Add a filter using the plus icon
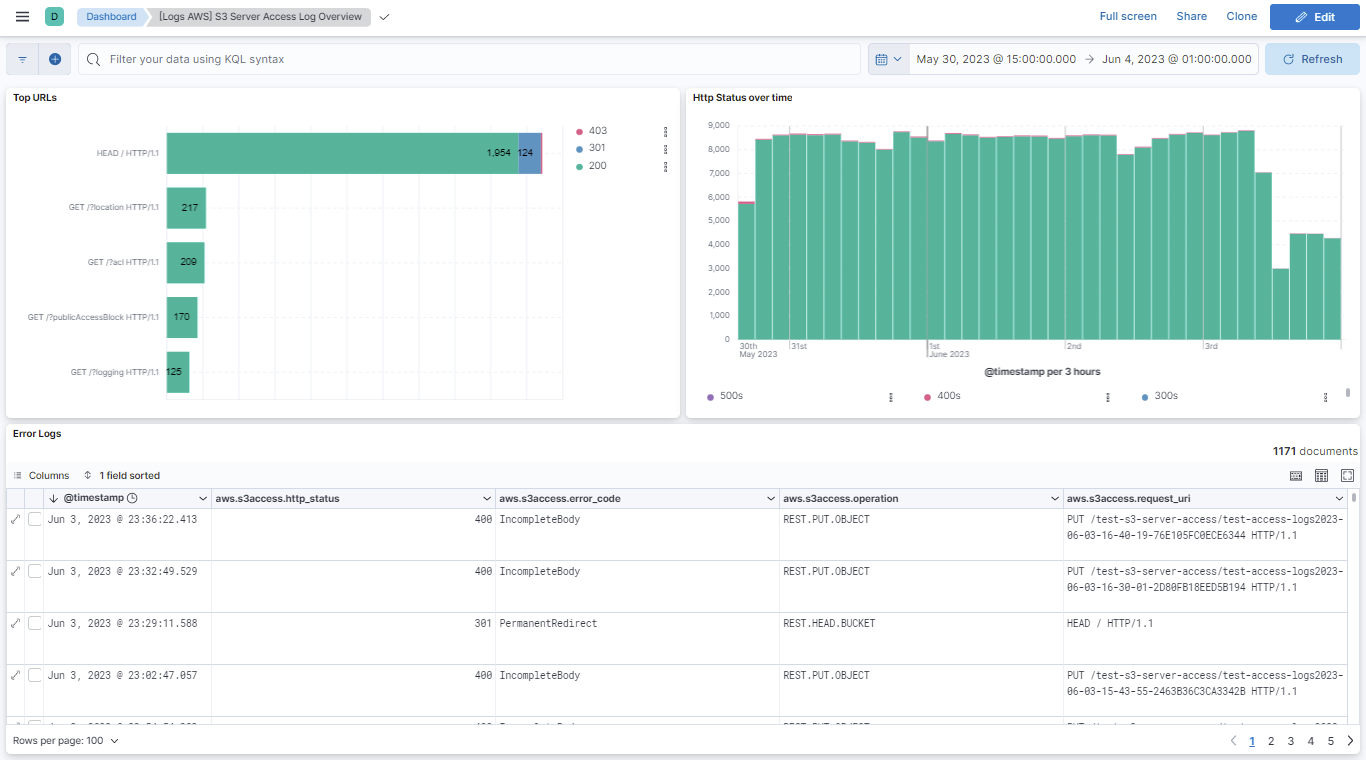Image resolution: width=1366 pixels, height=760 pixels. 55,58
